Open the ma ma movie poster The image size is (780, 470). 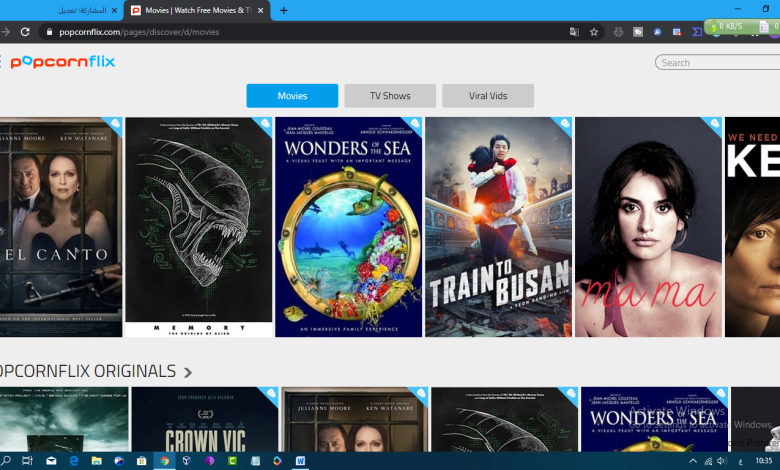click(x=648, y=227)
